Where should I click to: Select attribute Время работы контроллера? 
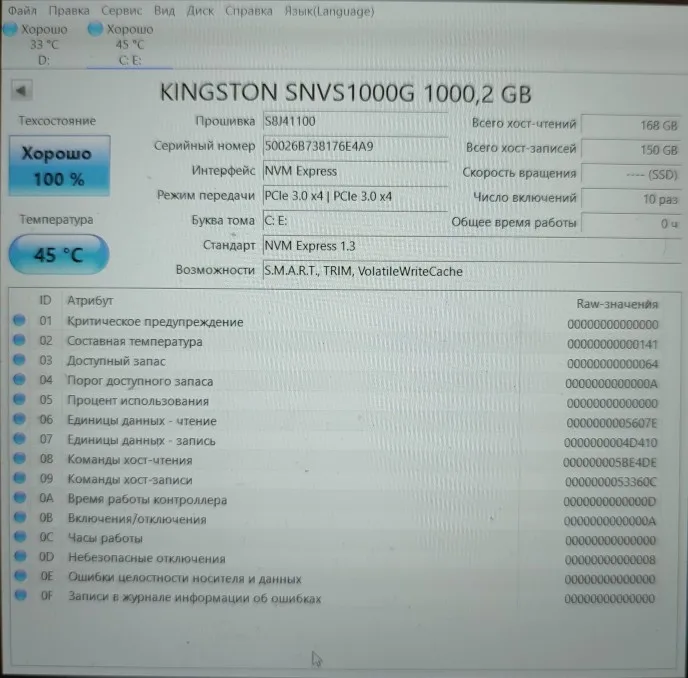coord(147,499)
